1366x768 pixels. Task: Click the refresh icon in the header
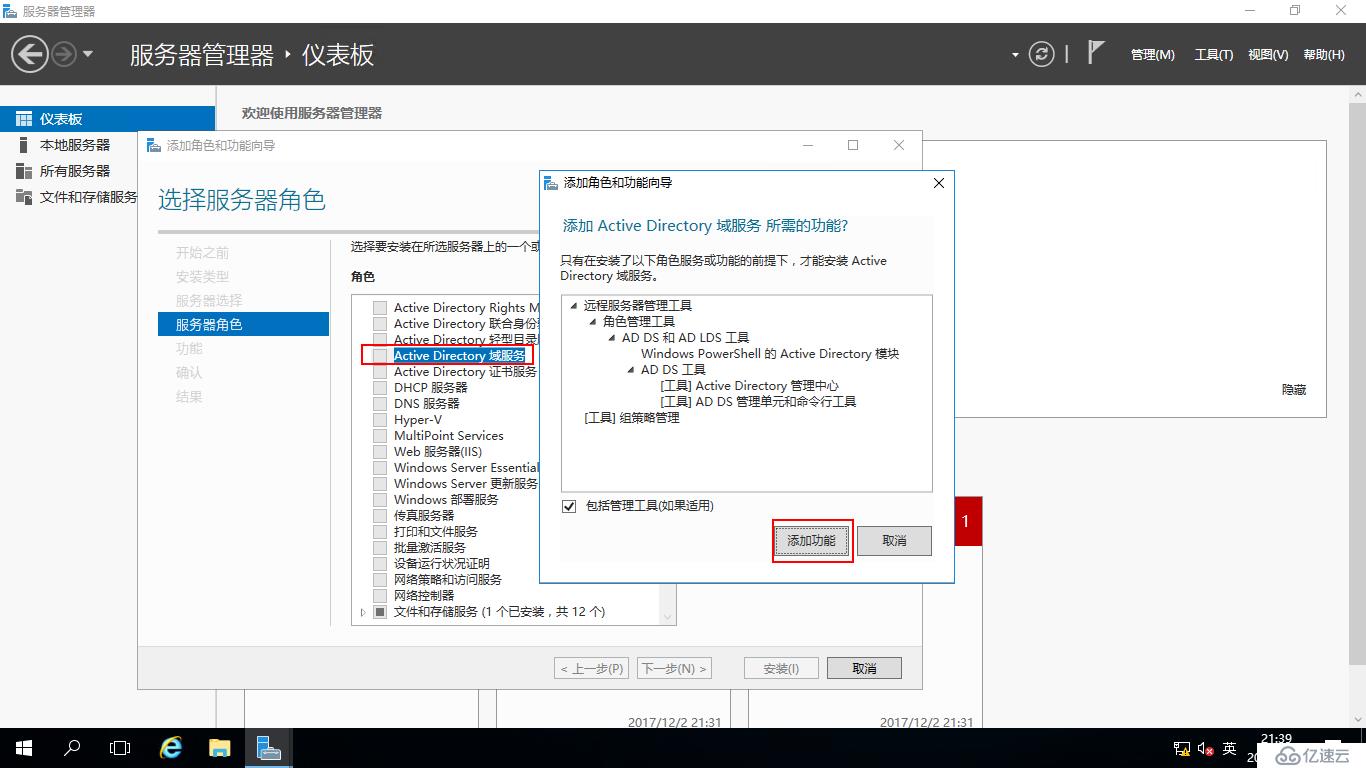[1041, 54]
